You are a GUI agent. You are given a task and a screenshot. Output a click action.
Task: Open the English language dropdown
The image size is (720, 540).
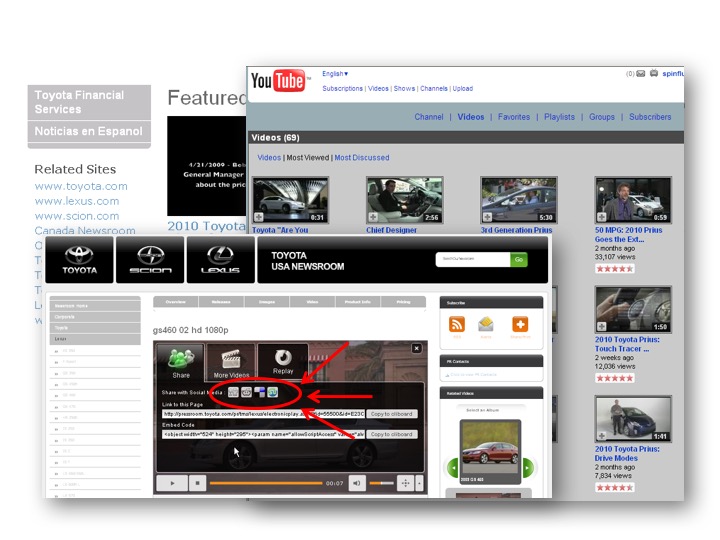(x=335, y=73)
